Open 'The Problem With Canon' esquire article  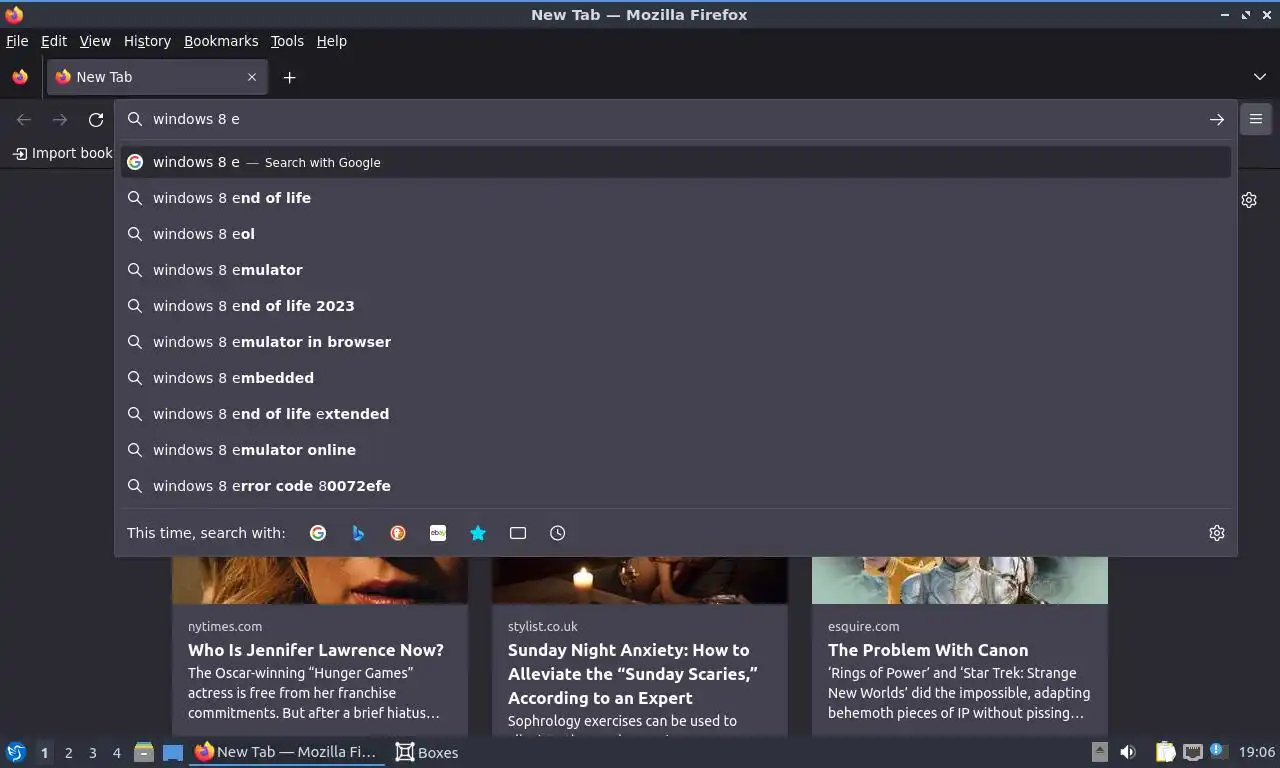coord(928,650)
